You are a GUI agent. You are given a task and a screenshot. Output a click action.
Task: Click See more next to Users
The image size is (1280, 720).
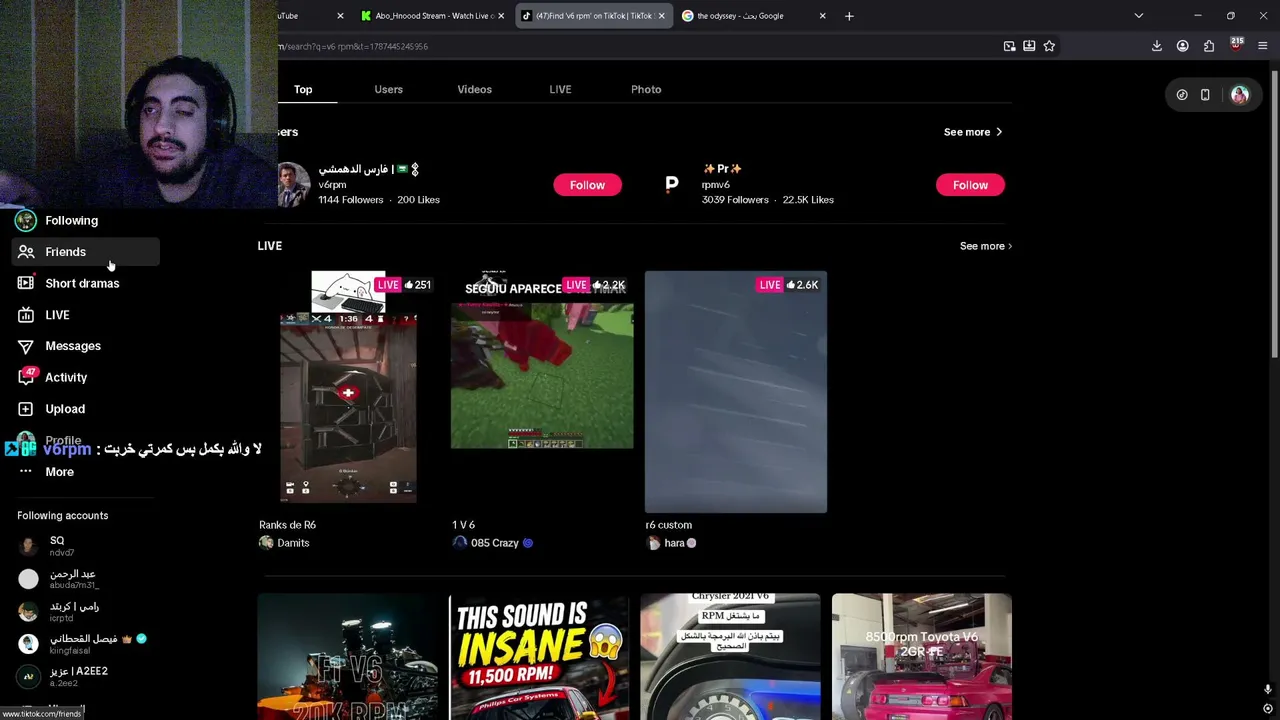pyautogui.click(x=973, y=132)
